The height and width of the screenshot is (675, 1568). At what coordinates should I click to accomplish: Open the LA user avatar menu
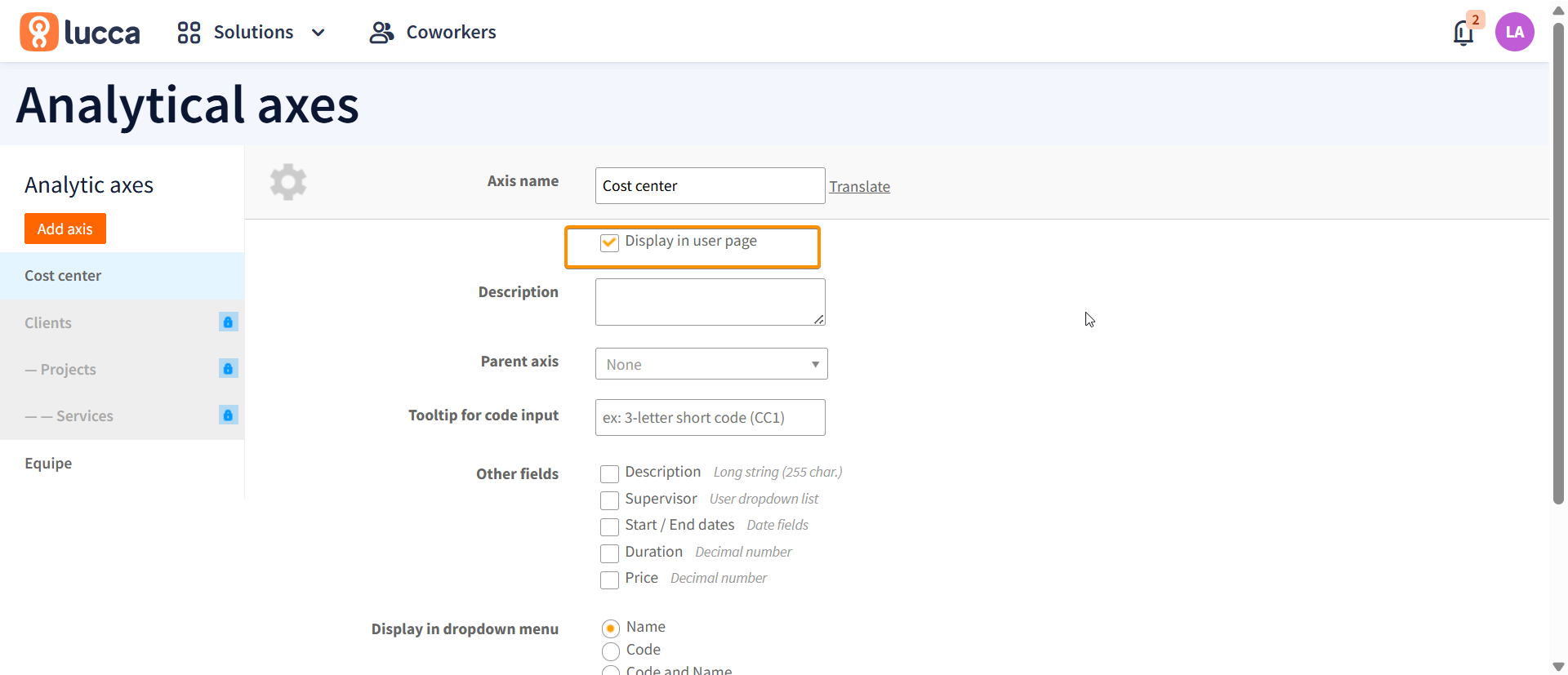[x=1515, y=32]
